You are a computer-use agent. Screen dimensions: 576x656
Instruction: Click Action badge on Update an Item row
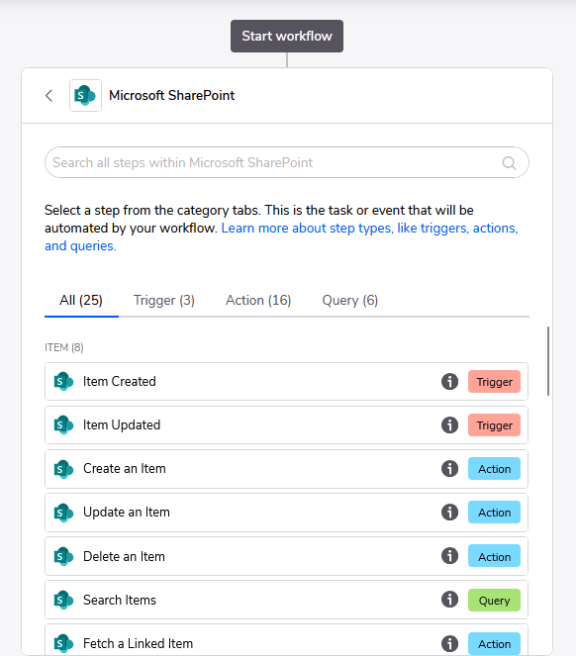[x=494, y=512]
